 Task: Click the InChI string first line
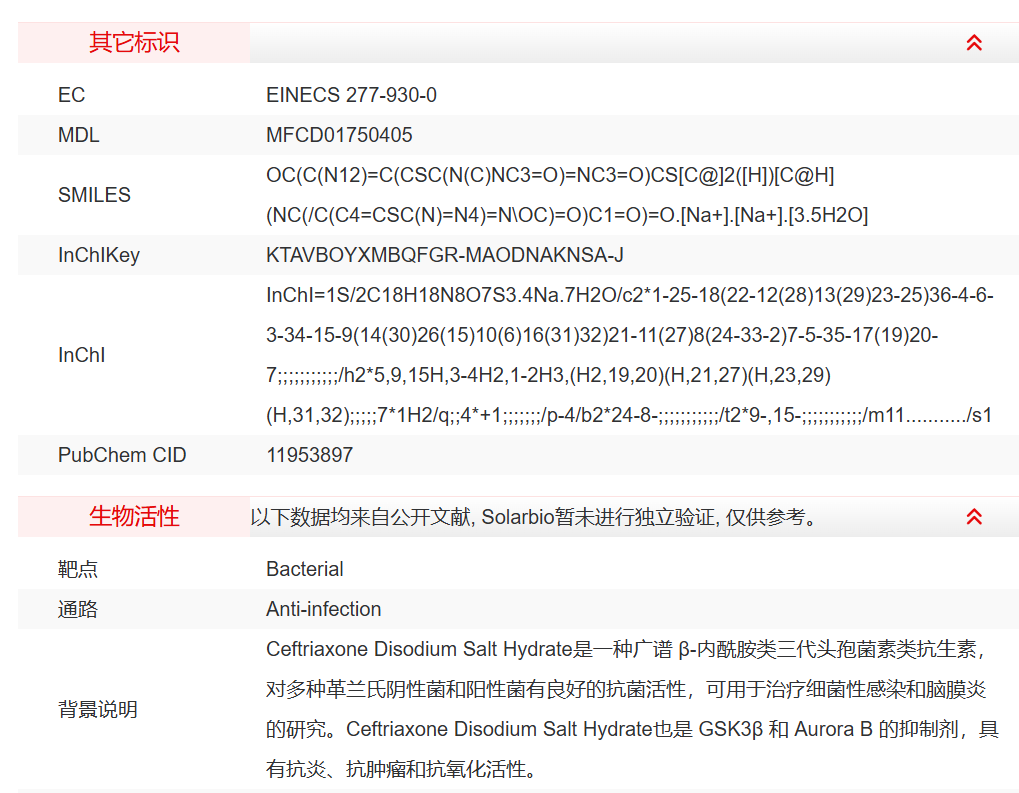pyautogui.click(x=629, y=296)
